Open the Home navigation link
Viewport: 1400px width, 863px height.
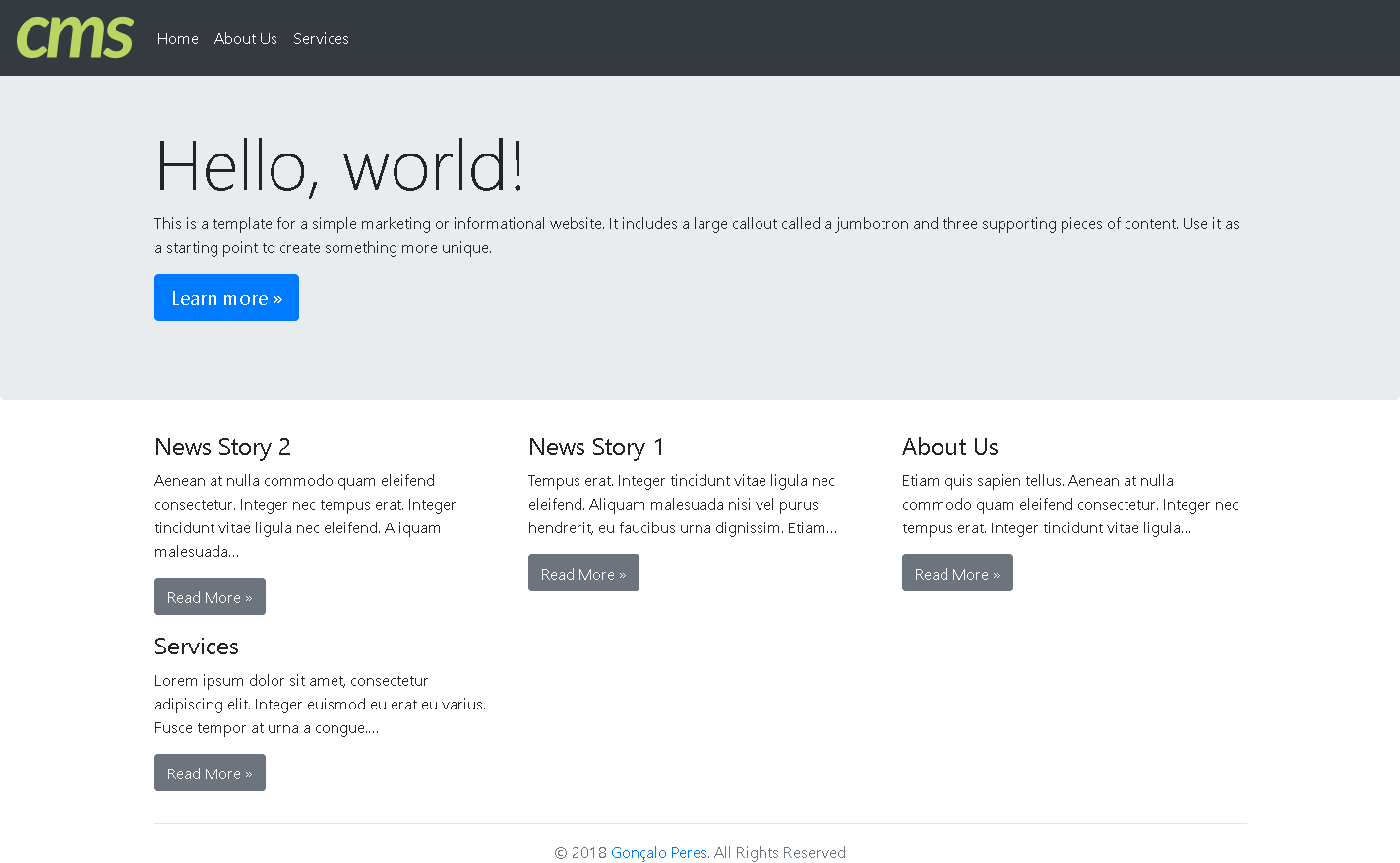[x=178, y=39]
